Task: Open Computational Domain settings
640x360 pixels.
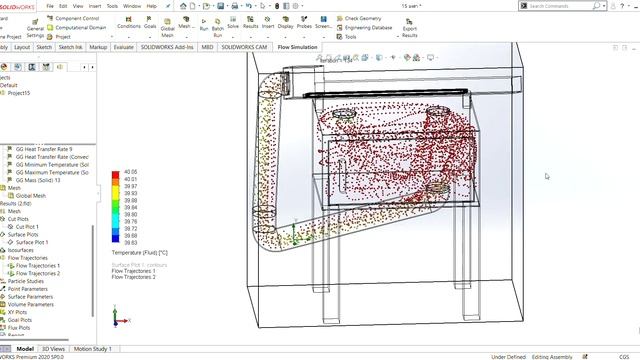Action: [76, 27]
